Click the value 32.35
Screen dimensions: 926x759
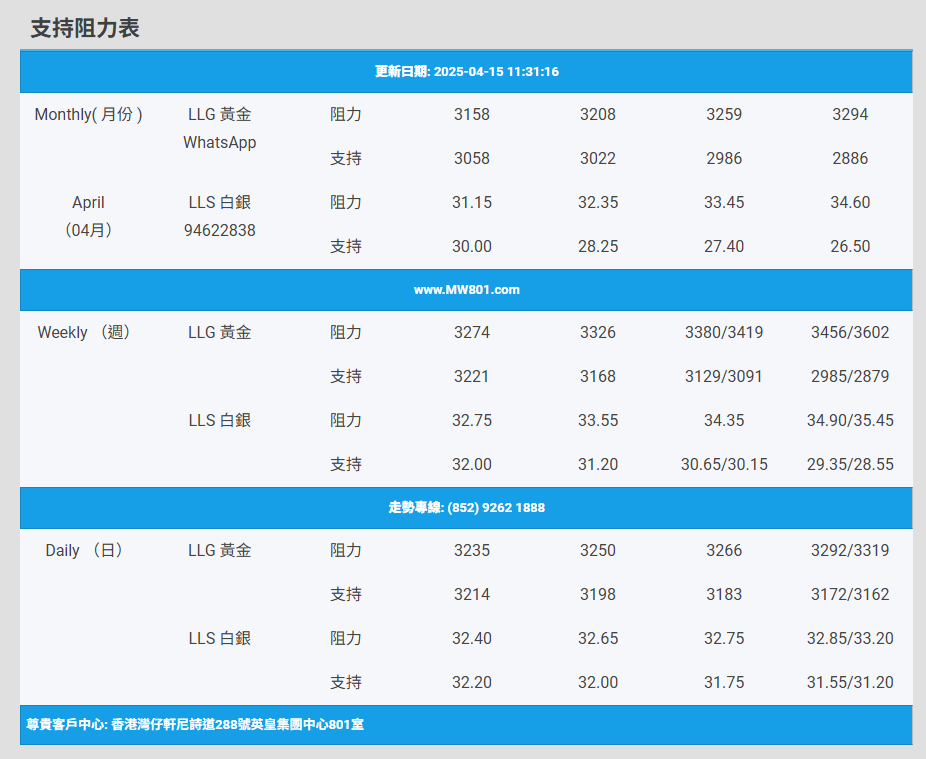point(598,202)
